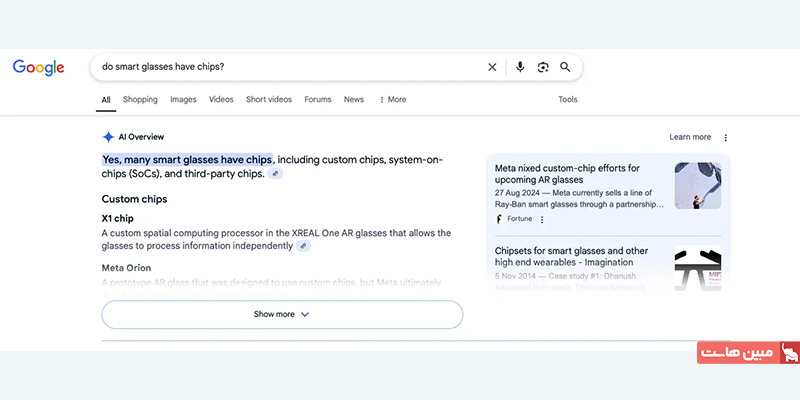800x400 pixels.
Task: Click the Fortune publisher icon
Action: click(x=499, y=219)
